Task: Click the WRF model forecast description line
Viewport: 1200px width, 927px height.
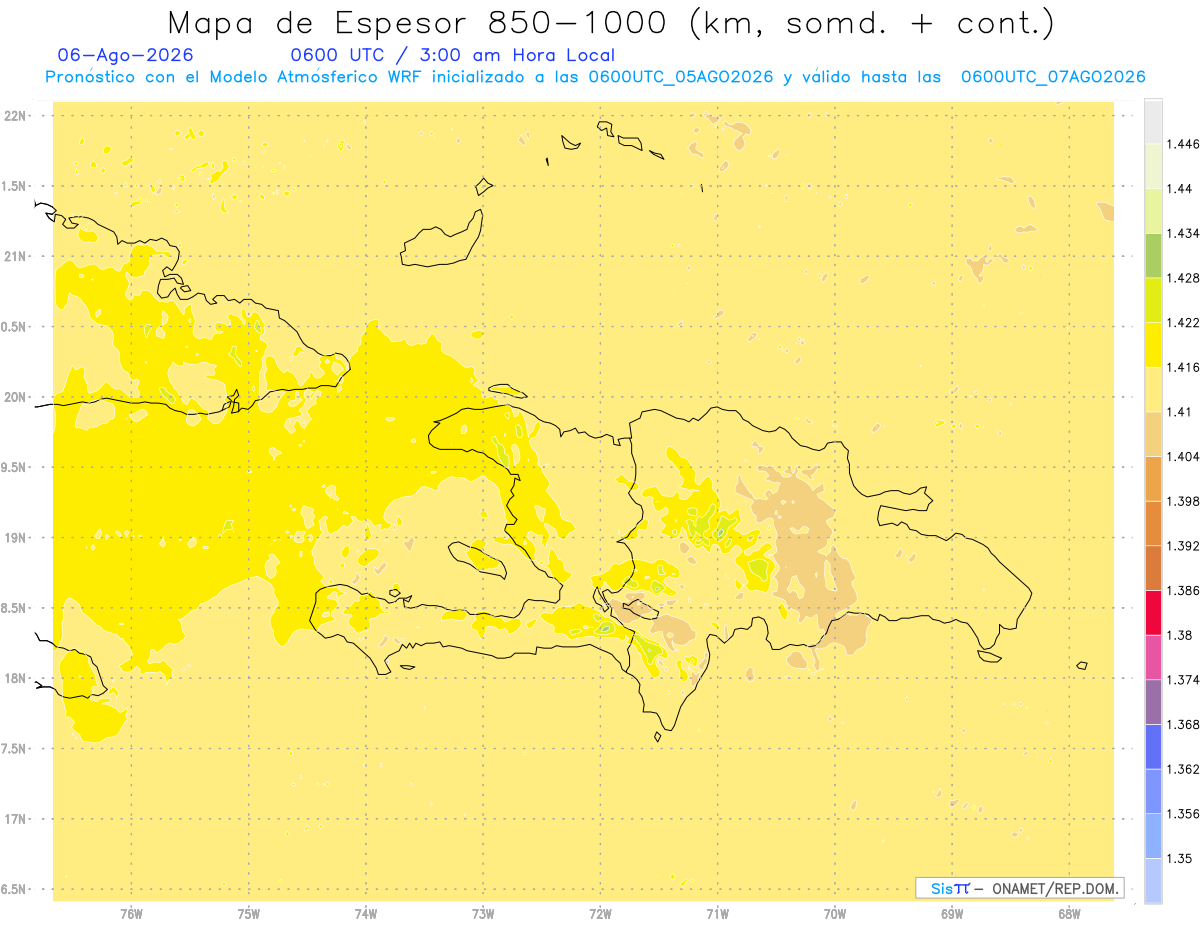Action: point(595,77)
